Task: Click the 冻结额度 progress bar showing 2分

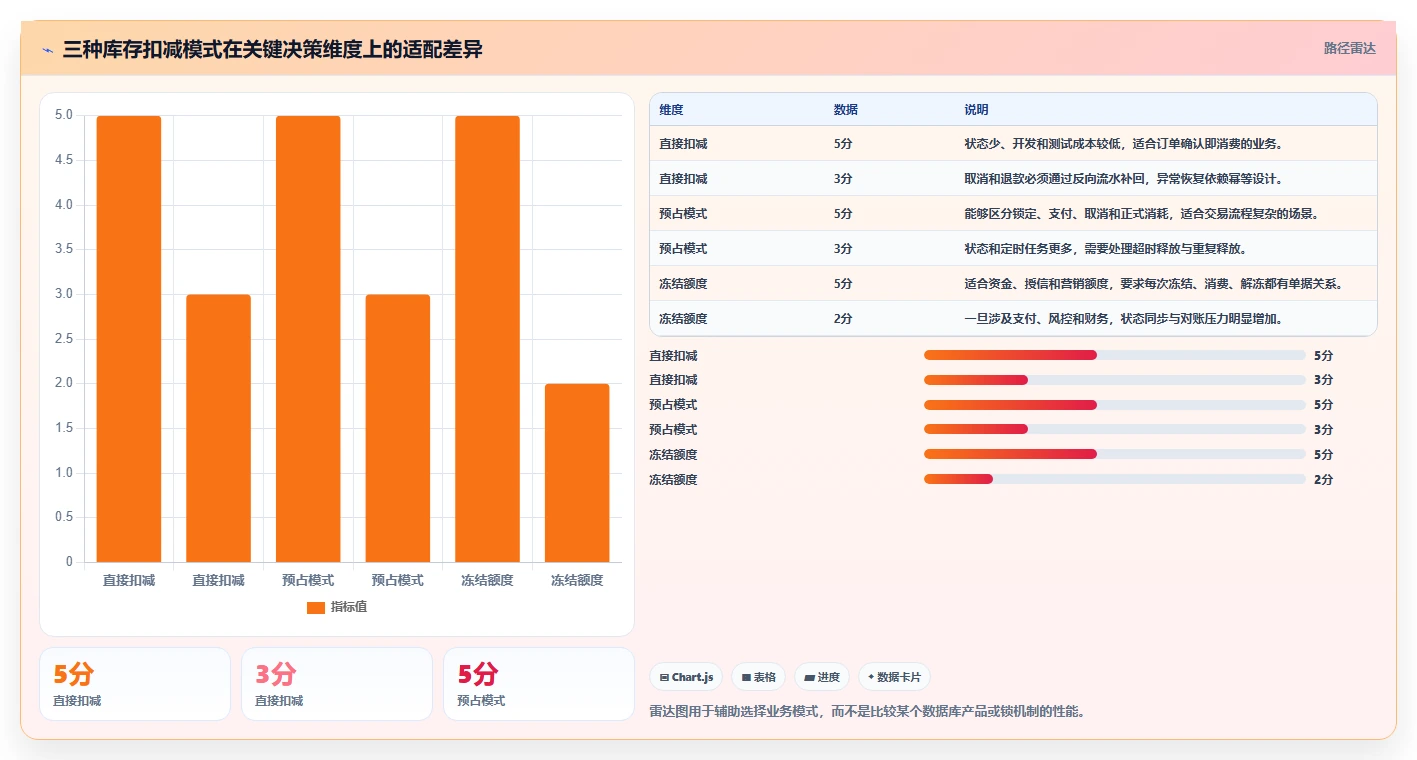Action: [1115, 479]
